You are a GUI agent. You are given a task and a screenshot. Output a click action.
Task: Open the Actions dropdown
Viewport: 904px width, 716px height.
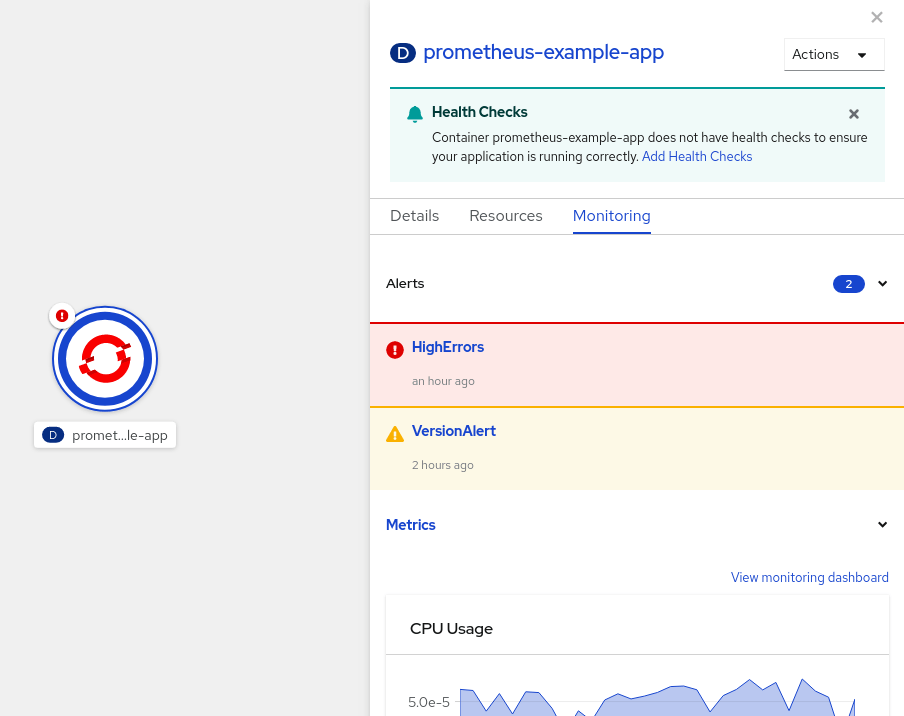833,54
